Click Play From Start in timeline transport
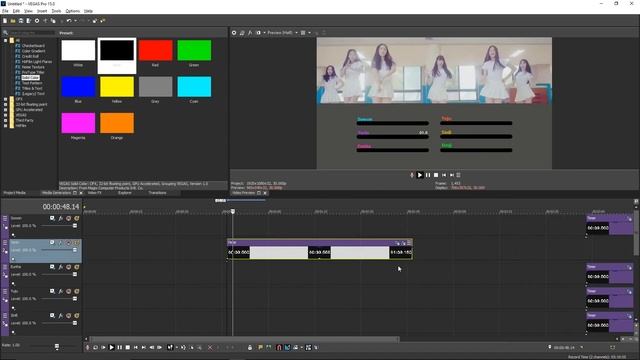 pyautogui.click(x=103, y=347)
